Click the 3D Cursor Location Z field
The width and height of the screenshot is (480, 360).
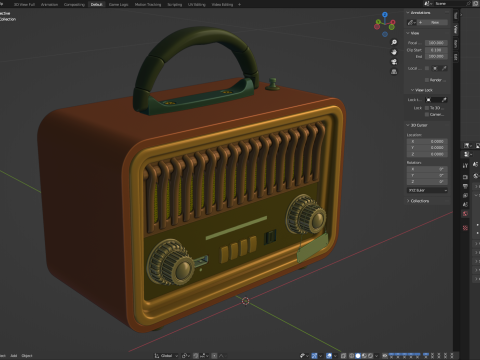coord(427,154)
